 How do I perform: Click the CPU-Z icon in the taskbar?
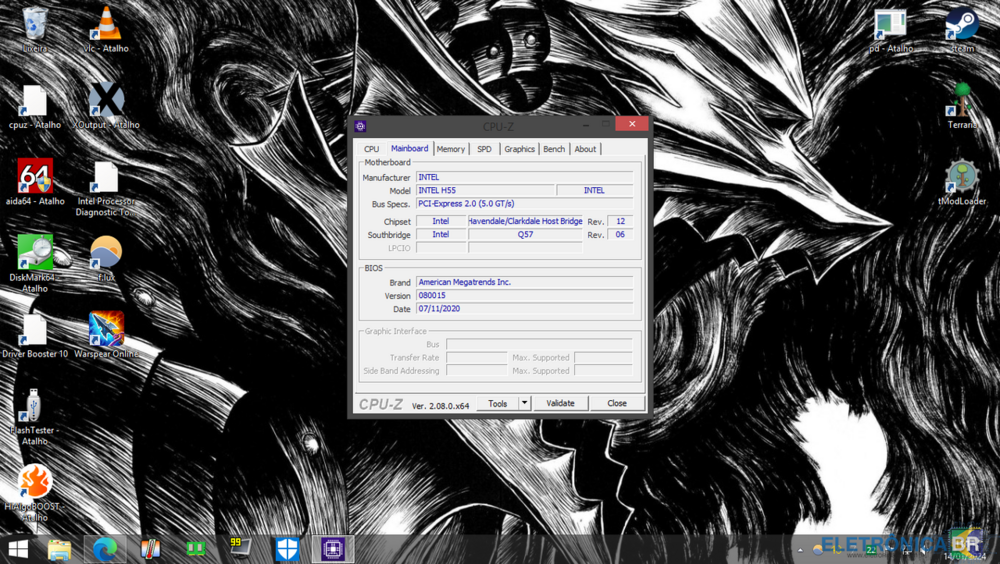click(333, 548)
